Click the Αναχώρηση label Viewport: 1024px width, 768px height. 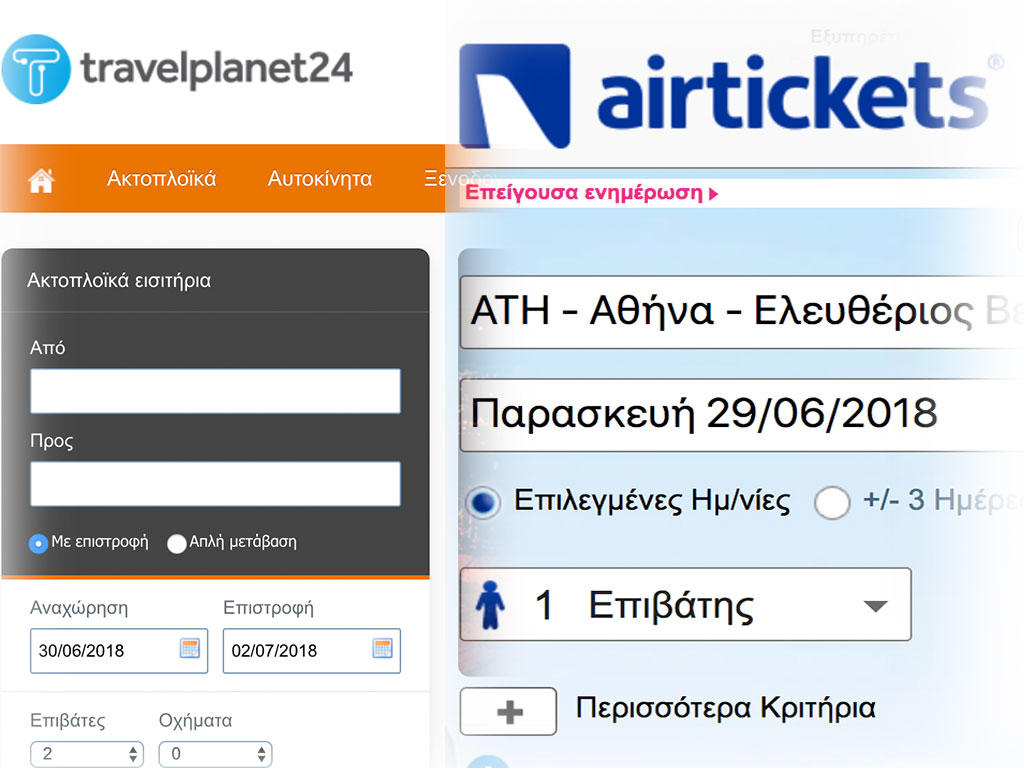click(79, 608)
